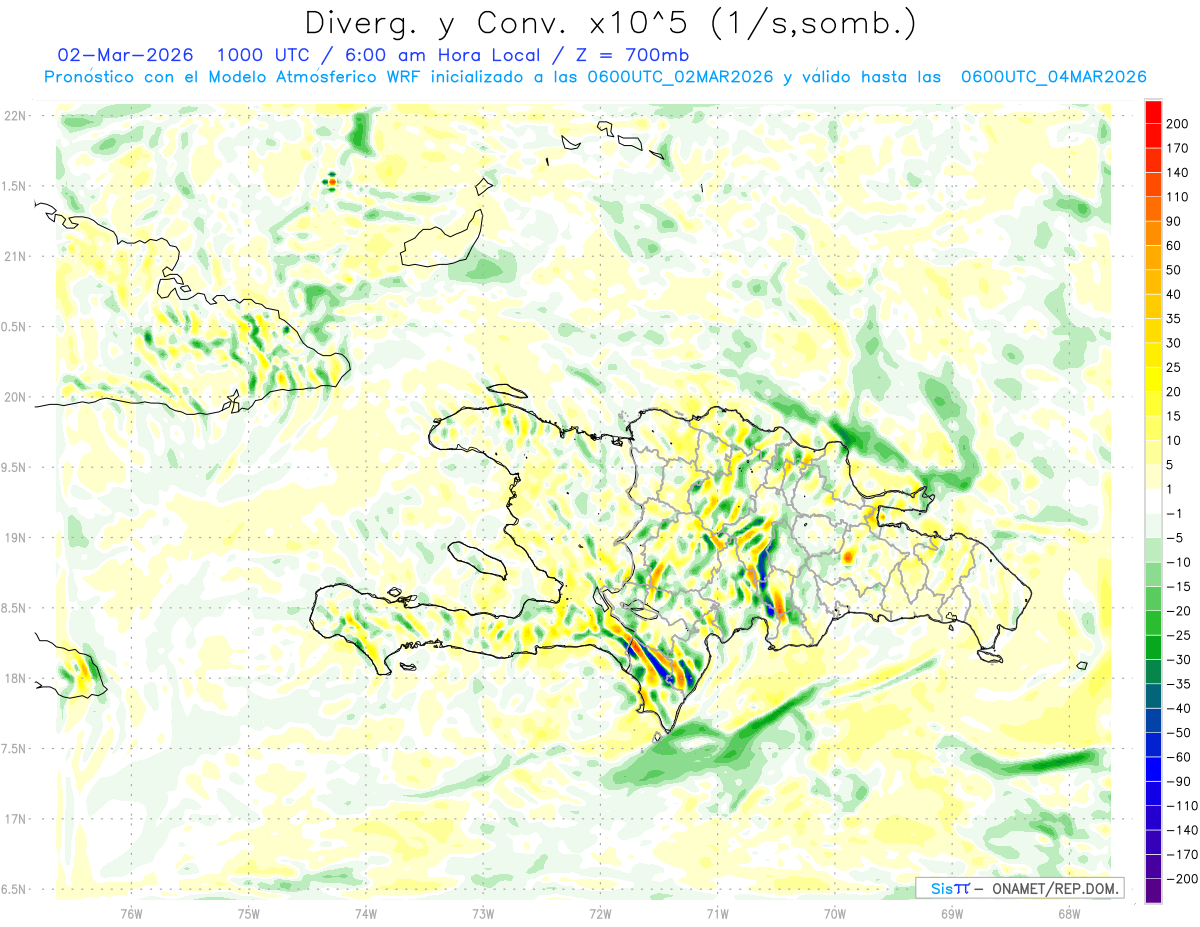Click the "-5" color scale label
Viewport: 1200px width, 927px height.
click(x=1174, y=539)
